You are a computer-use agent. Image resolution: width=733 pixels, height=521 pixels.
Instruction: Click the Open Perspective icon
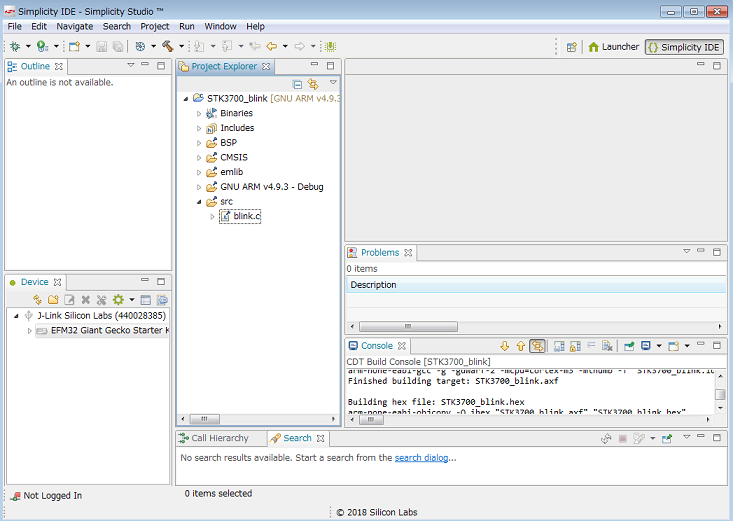click(x=572, y=47)
